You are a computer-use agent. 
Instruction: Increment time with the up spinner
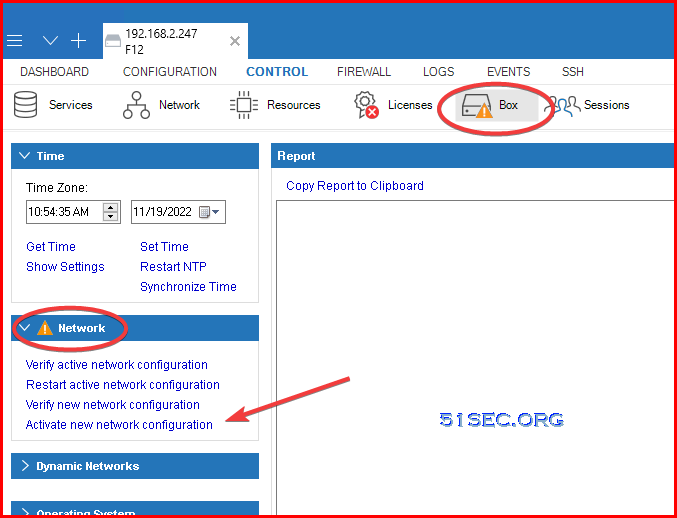tap(111, 207)
